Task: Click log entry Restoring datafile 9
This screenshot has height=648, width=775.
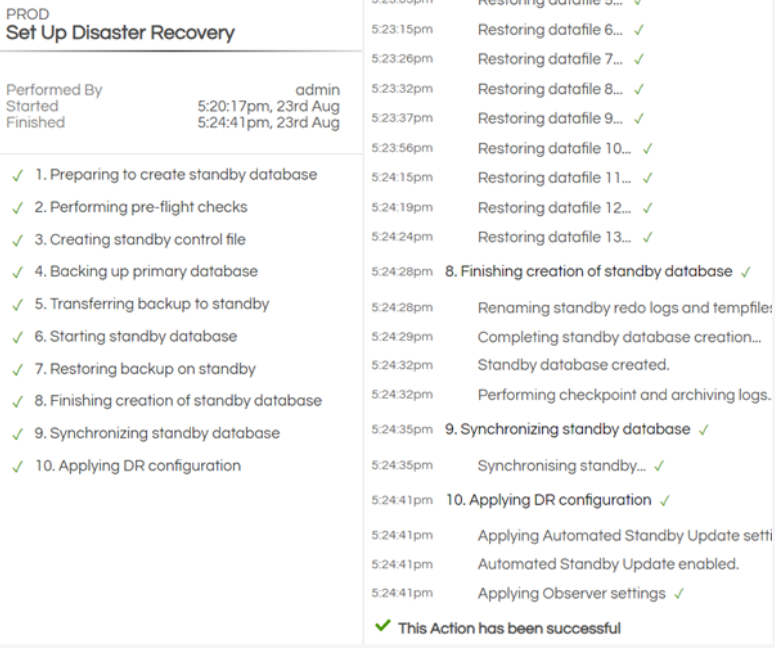Action: (550, 119)
